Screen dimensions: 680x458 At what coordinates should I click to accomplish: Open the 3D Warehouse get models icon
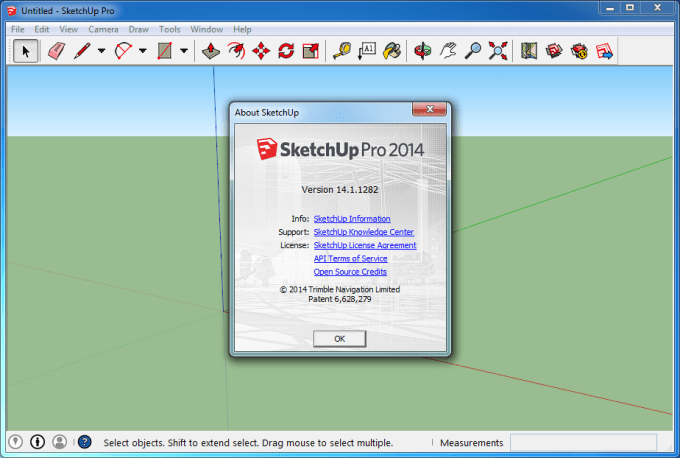(x=554, y=51)
